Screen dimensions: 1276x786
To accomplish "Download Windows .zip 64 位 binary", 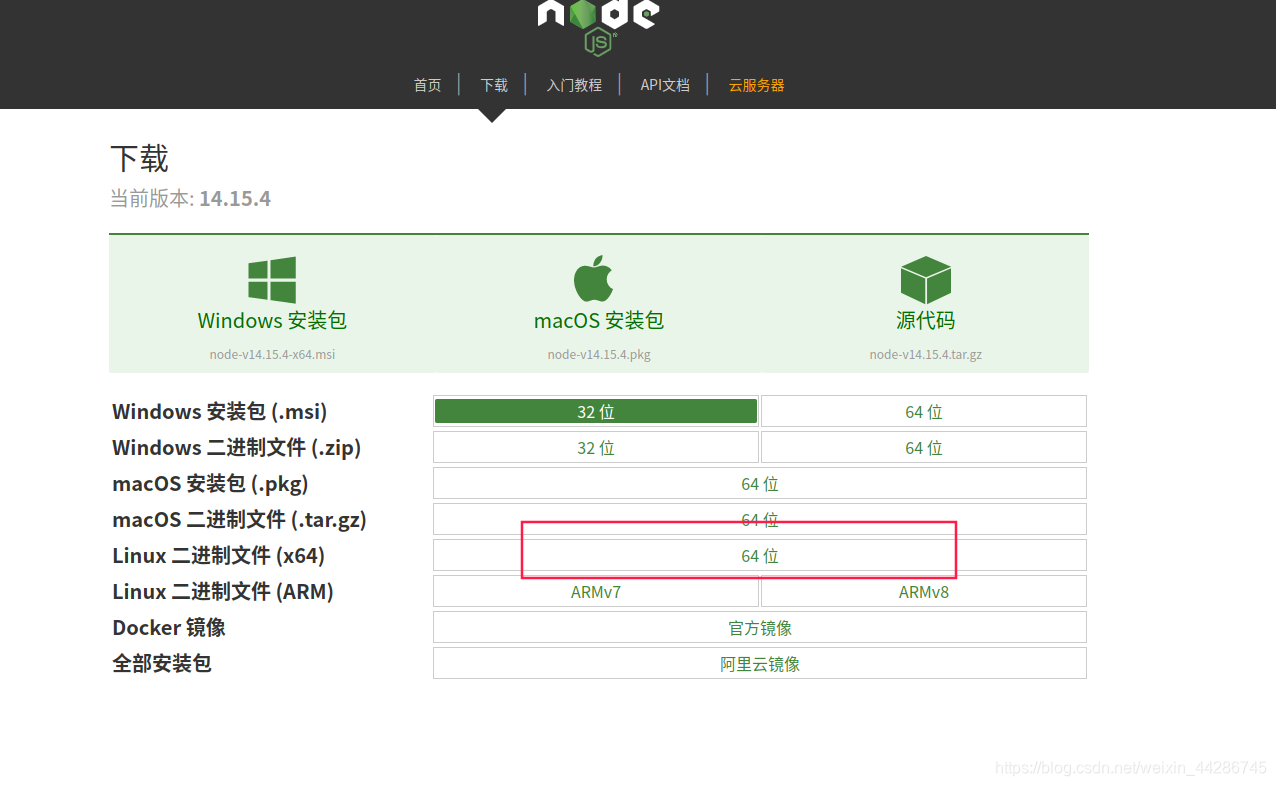I will click(924, 447).
